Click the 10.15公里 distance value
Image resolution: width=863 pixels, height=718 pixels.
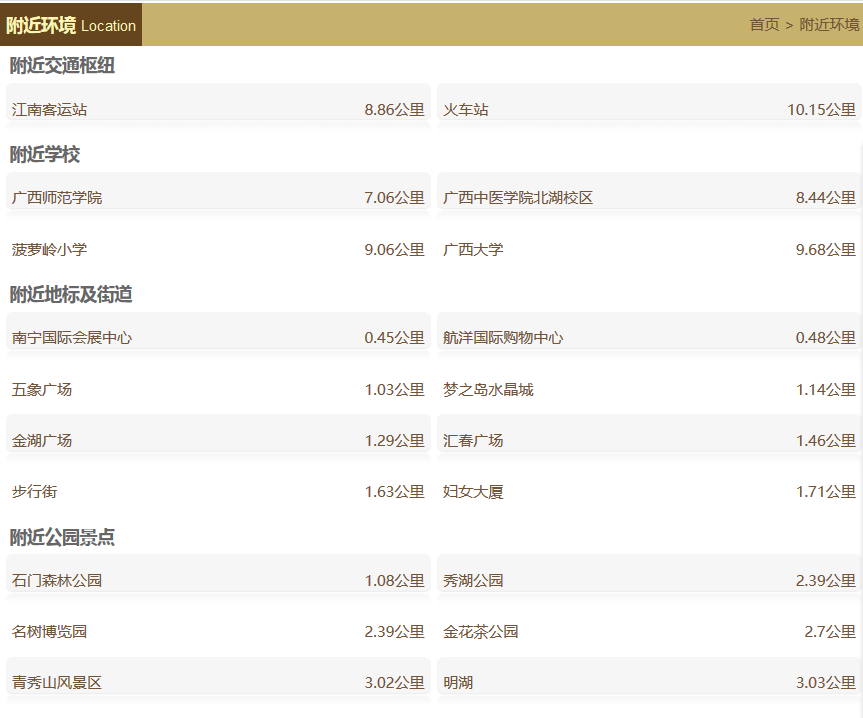point(821,110)
